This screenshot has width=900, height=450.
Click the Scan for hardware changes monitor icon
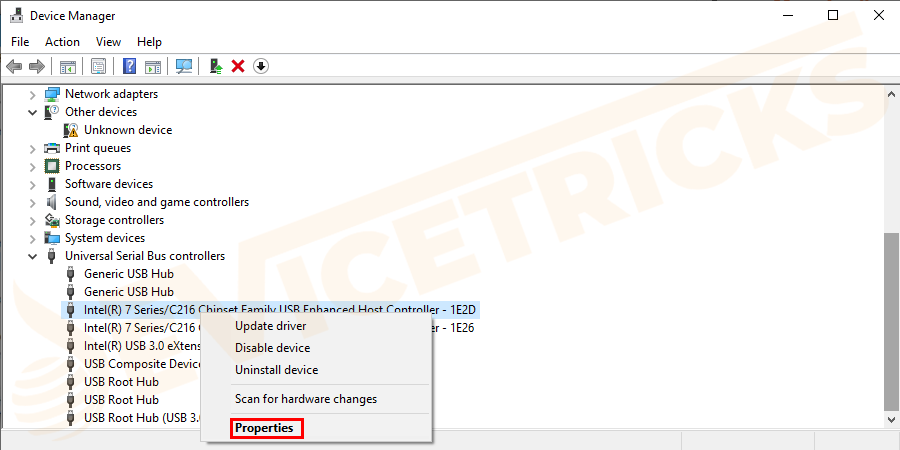(x=184, y=67)
